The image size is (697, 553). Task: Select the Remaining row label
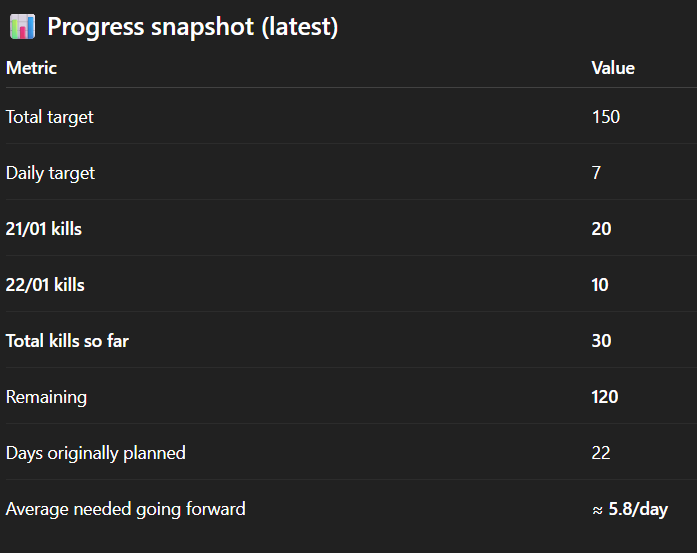click(x=46, y=397)
